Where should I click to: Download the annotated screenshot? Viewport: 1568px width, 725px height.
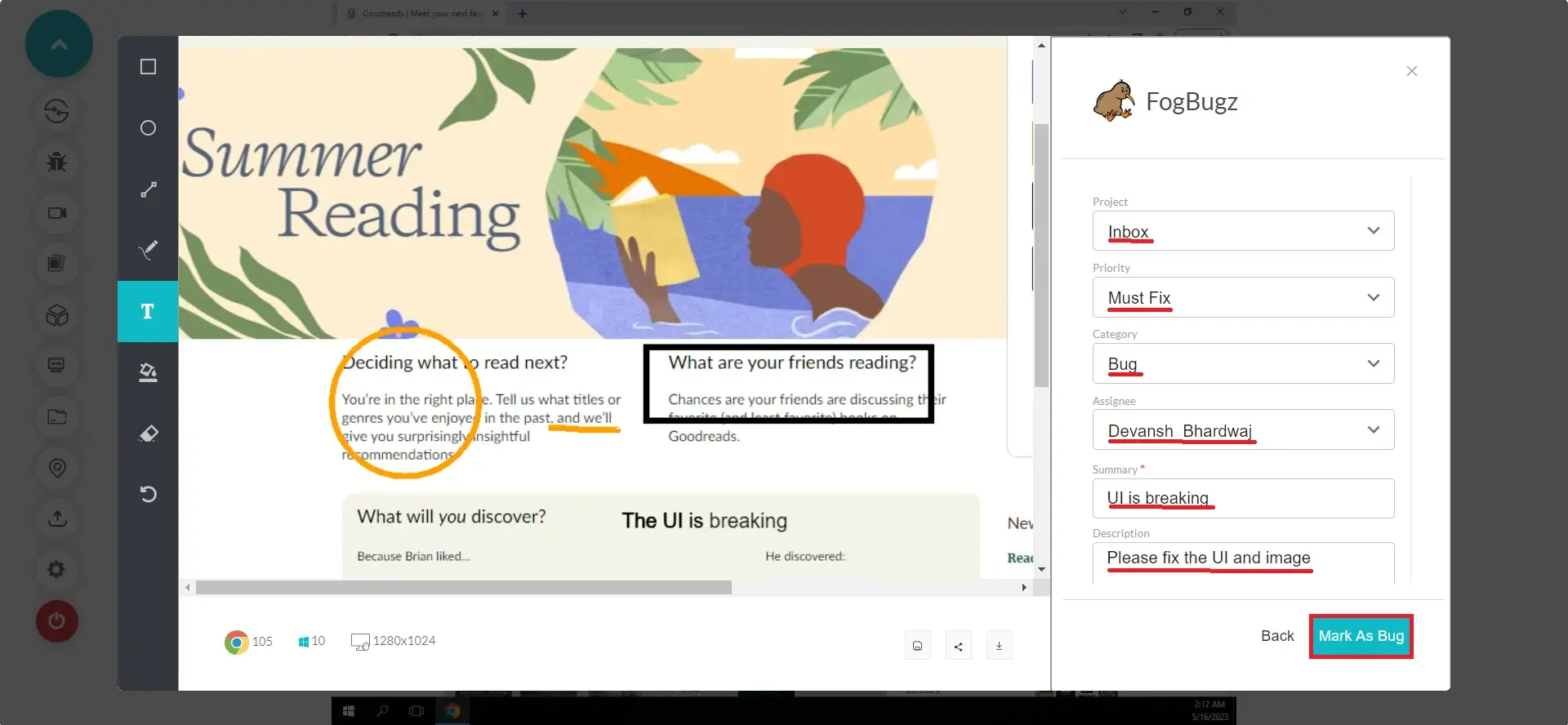pyautogui.click(x=999, y=646)
